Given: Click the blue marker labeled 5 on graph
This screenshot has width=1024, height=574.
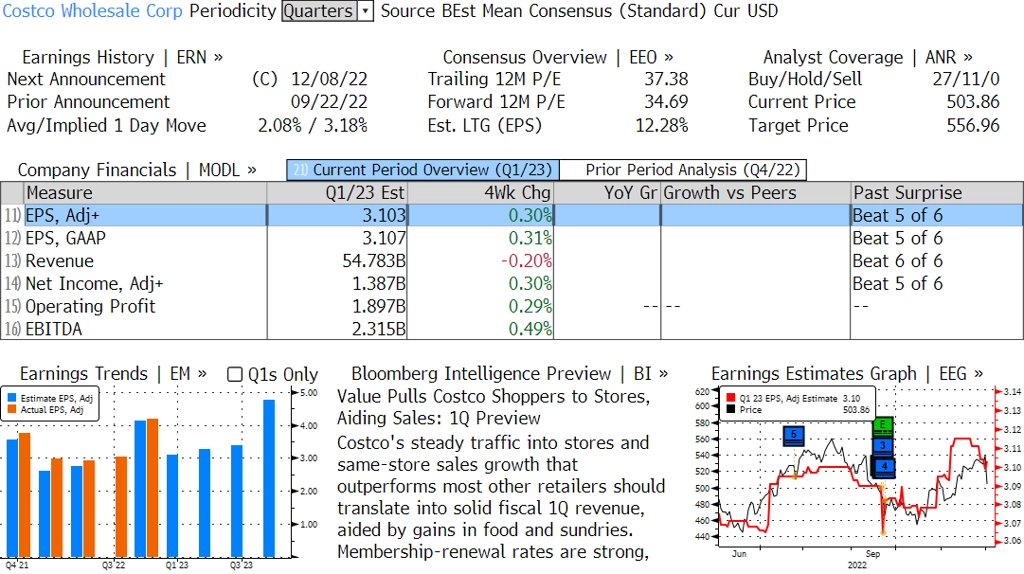Looking at the screenshot, I should click(x=793, y=436).
